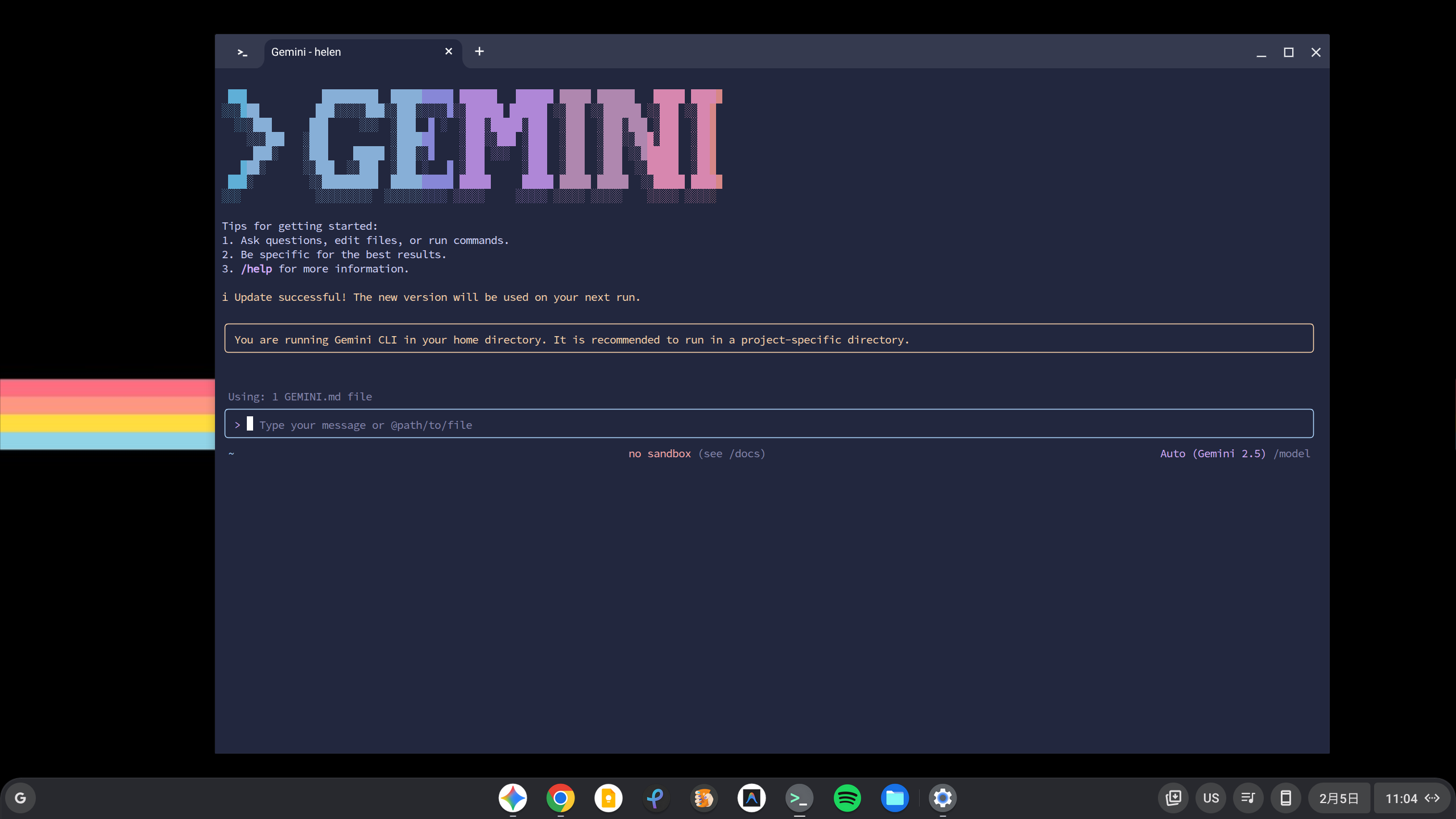Open media controls in the status tray

[1248, 797]
